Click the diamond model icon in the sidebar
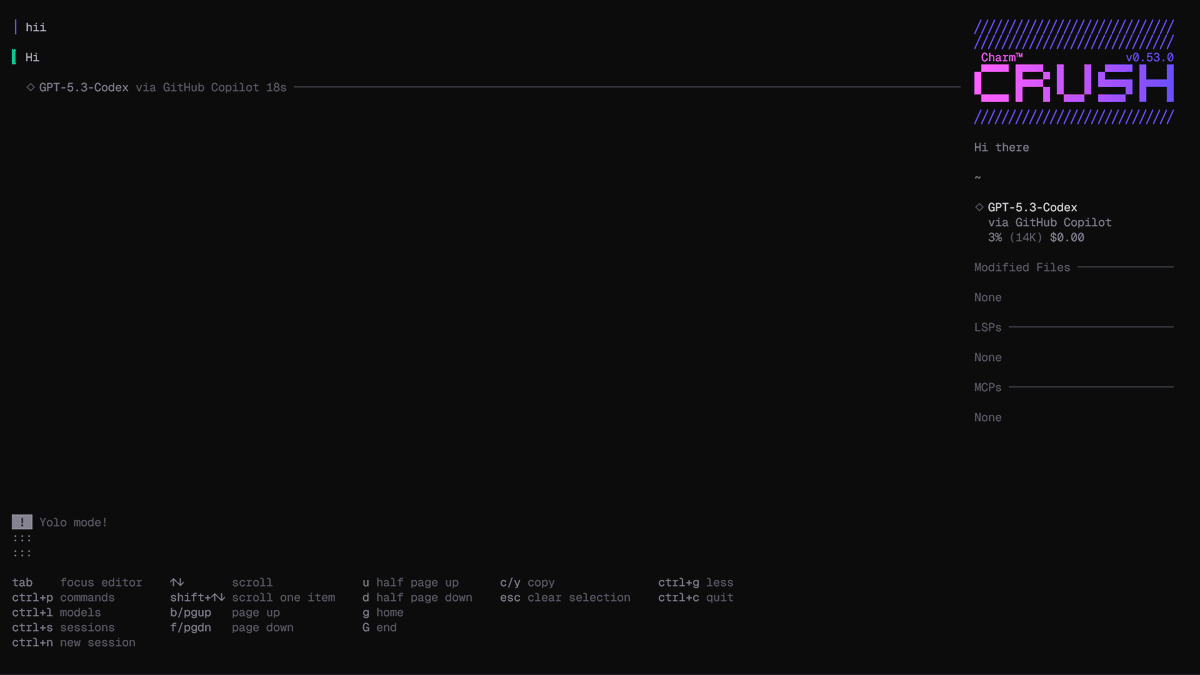Screen dimensions: 1200x675 coord(979,207)
